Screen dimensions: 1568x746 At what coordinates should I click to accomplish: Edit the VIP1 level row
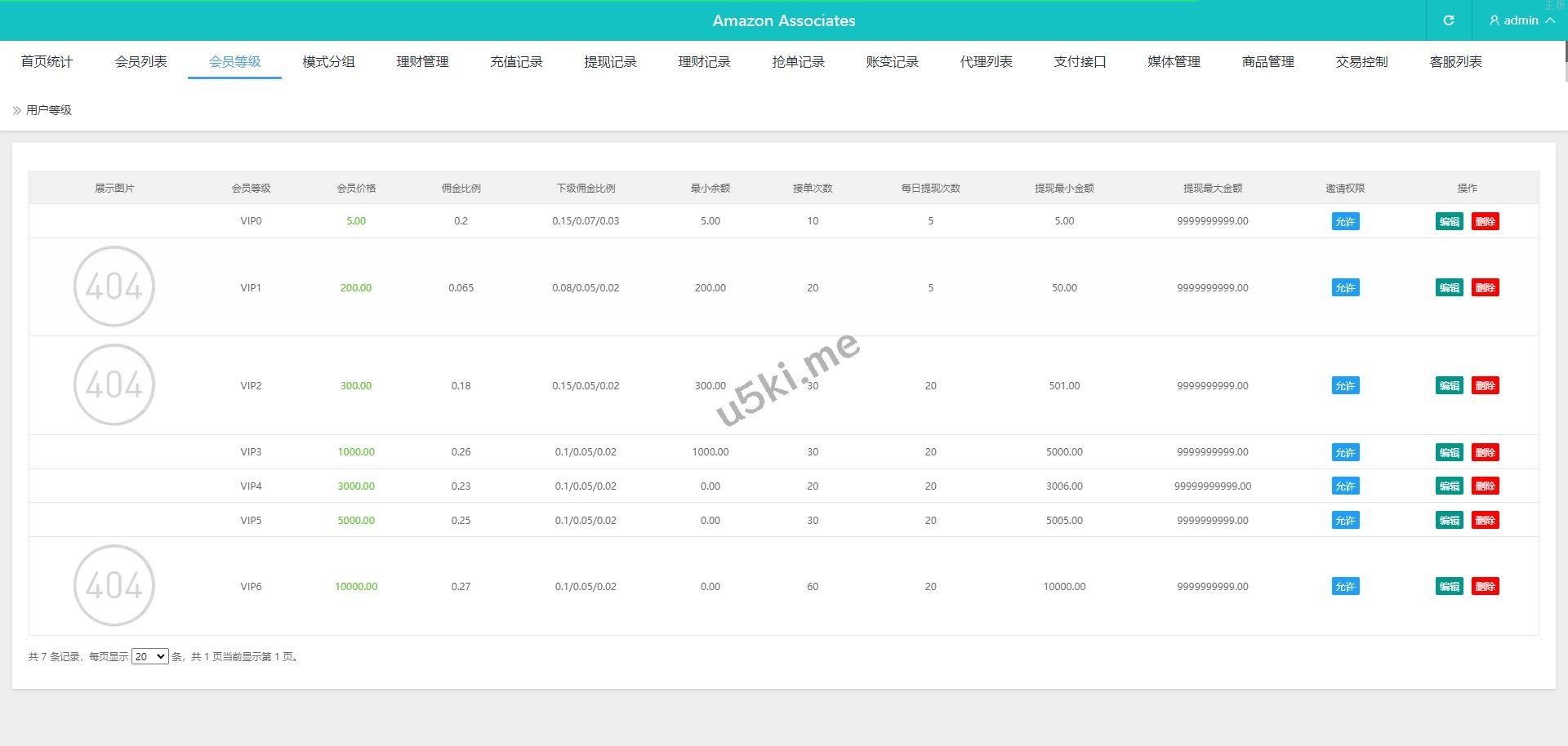[x=1449, y=287]
